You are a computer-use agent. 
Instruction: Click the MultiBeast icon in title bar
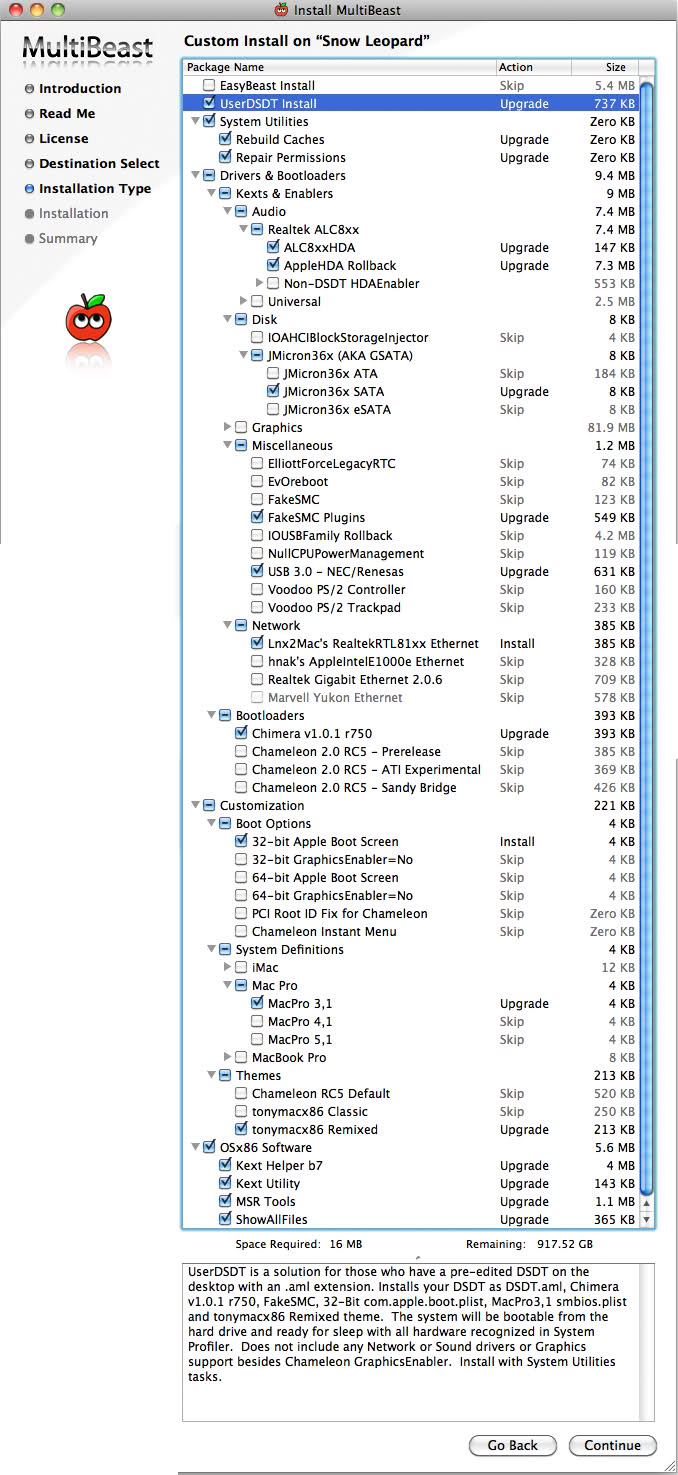281,10
